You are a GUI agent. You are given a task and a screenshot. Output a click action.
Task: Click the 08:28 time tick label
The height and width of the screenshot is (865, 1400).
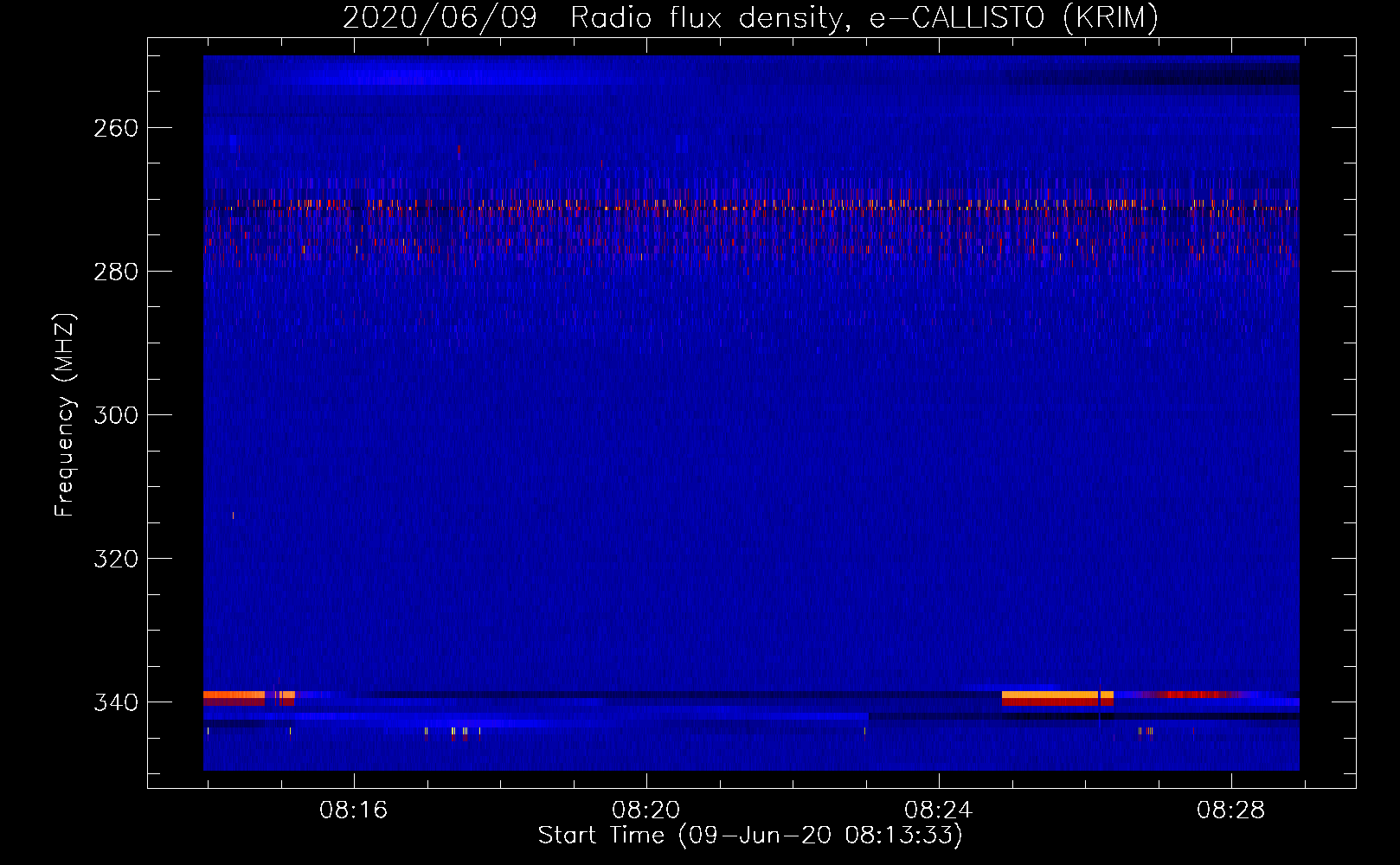[1231, 811]
